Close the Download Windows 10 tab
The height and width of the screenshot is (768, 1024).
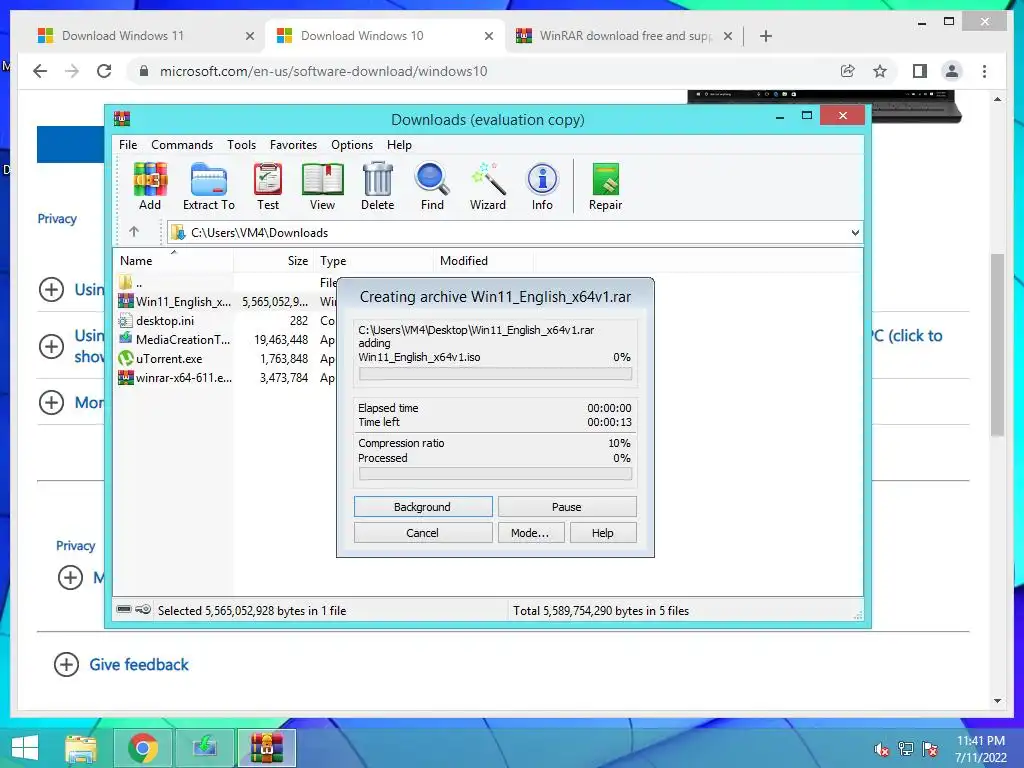pyautogui.click(x=488, y=36)
